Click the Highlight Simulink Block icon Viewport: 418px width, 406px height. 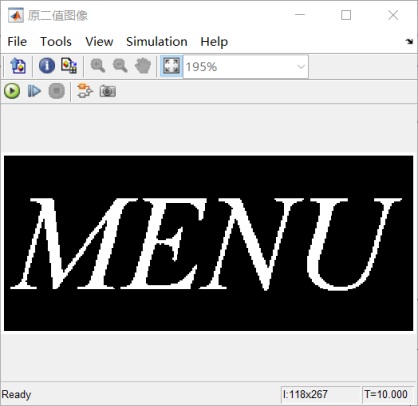(x=85, y=91)
